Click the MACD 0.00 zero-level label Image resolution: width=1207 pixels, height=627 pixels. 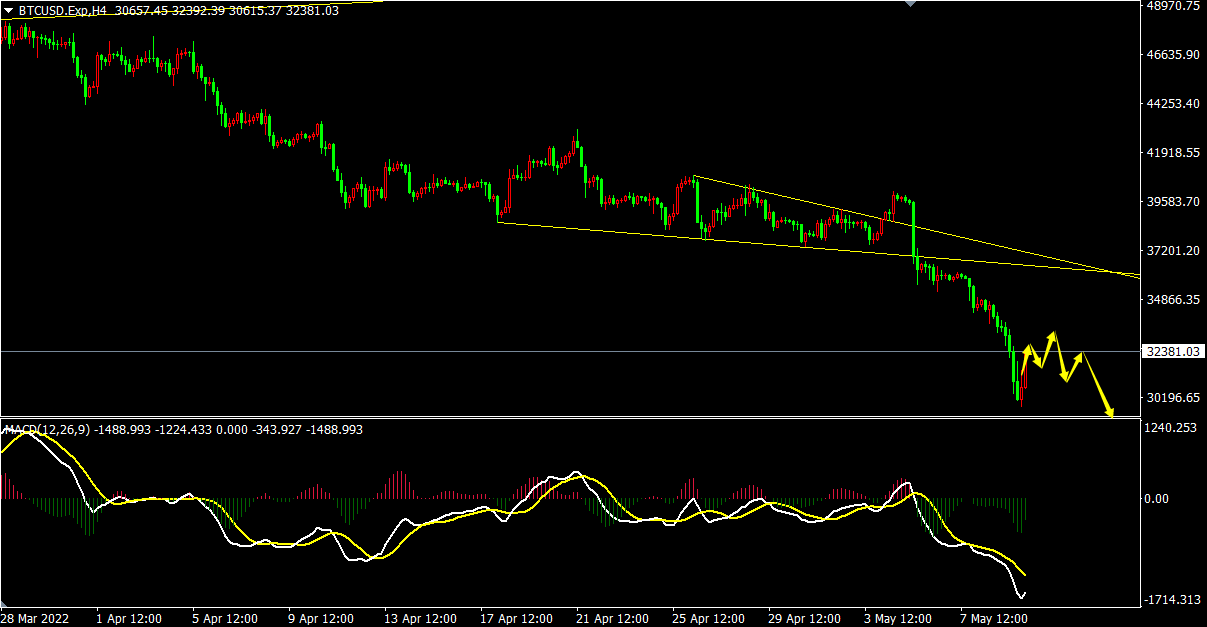tap(1157, 498)
